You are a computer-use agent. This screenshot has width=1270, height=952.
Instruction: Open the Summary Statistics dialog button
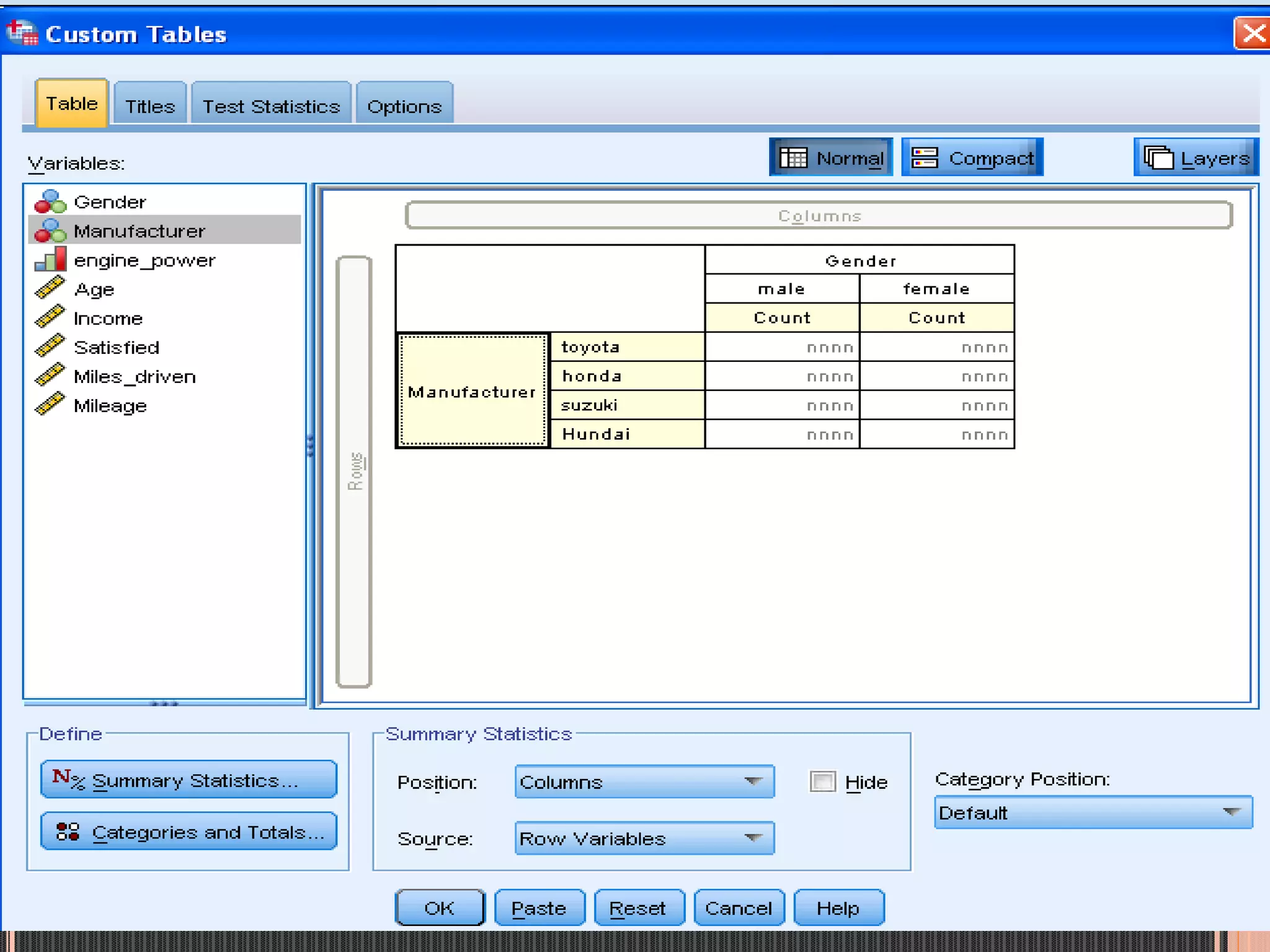click(189, 780)
